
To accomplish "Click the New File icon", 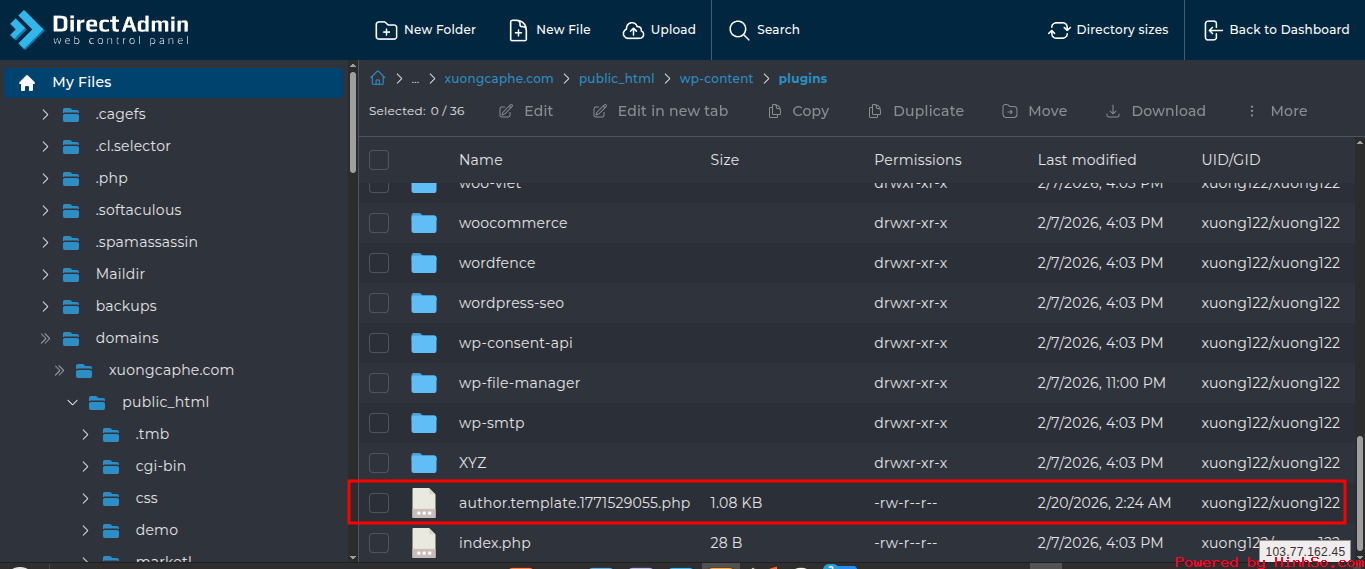I will (x=518, y=30).
